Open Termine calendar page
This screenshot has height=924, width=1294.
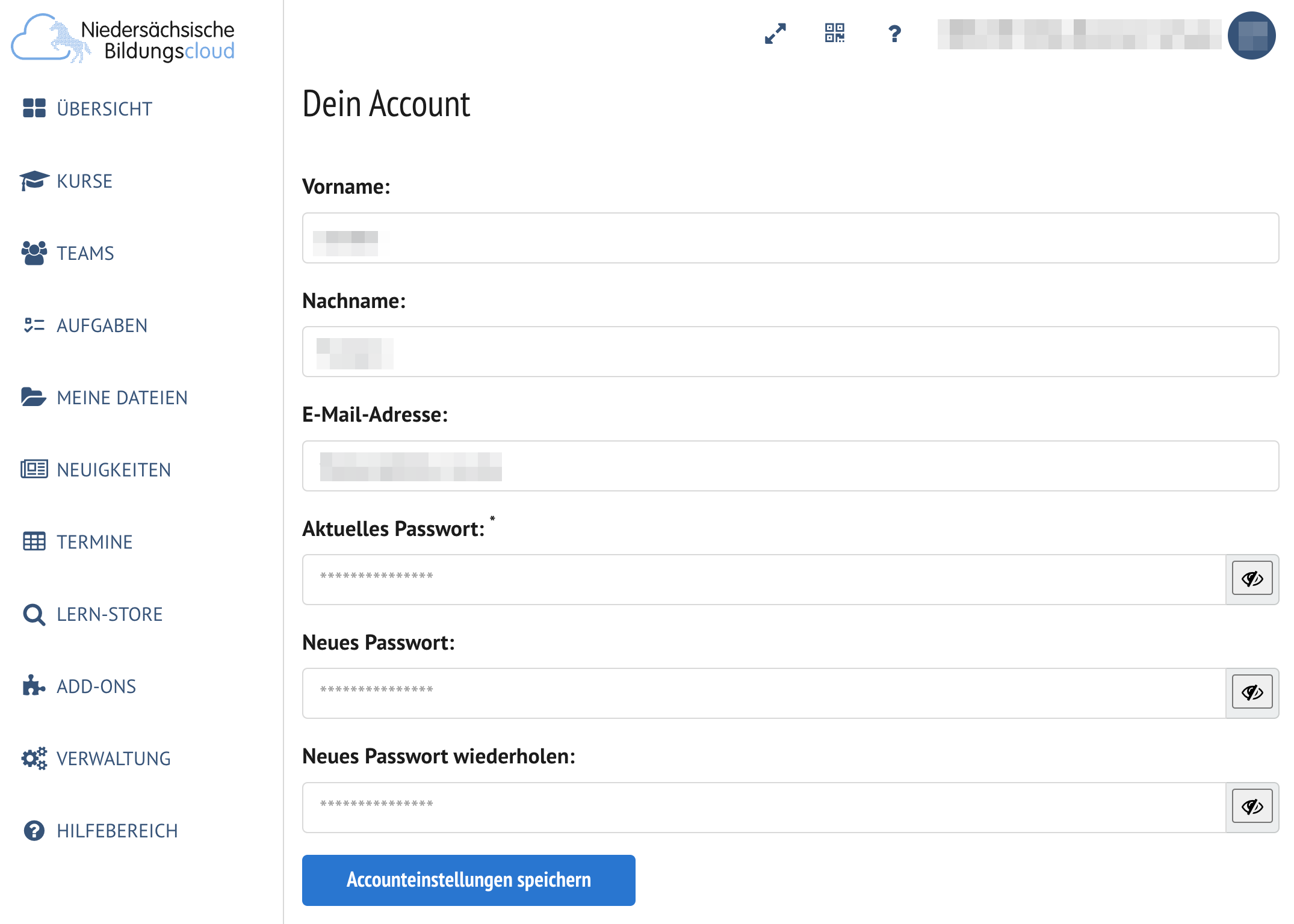coord(77,542)
